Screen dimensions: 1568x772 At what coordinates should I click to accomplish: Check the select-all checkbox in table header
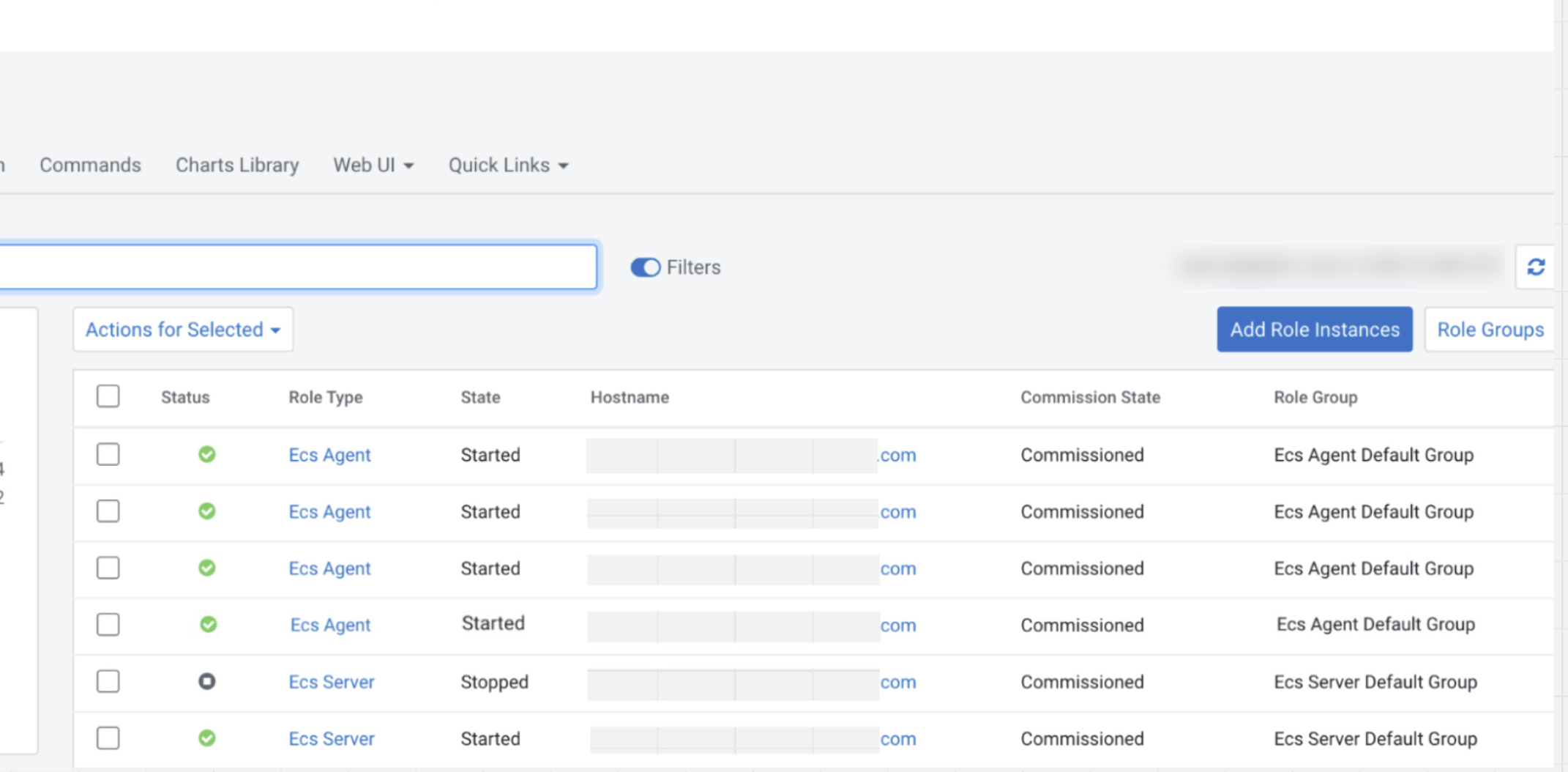click(x=108, y=397)
